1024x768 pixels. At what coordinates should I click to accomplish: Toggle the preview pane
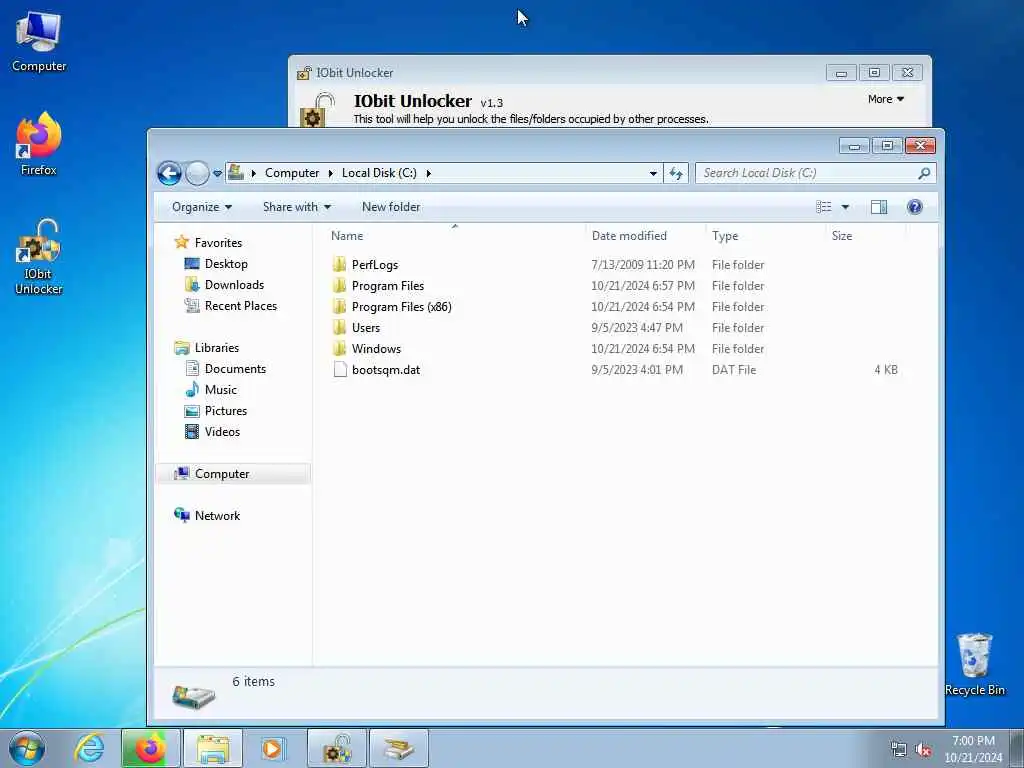coord(879,207)
